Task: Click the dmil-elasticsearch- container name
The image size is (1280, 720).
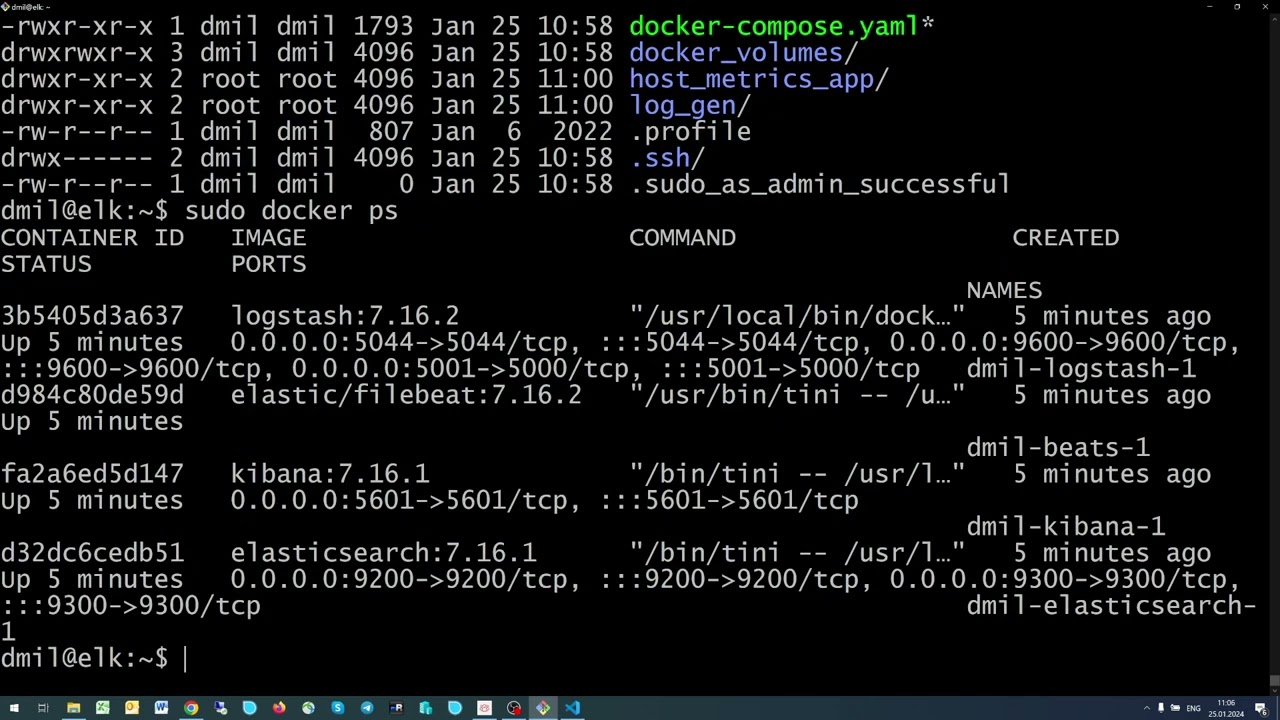Action: 1111,606
